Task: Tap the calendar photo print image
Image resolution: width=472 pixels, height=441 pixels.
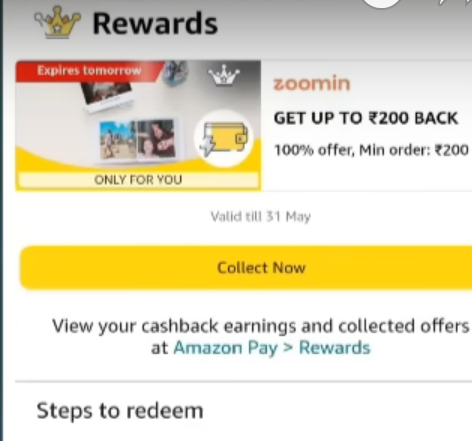Action: pos(107,95)
